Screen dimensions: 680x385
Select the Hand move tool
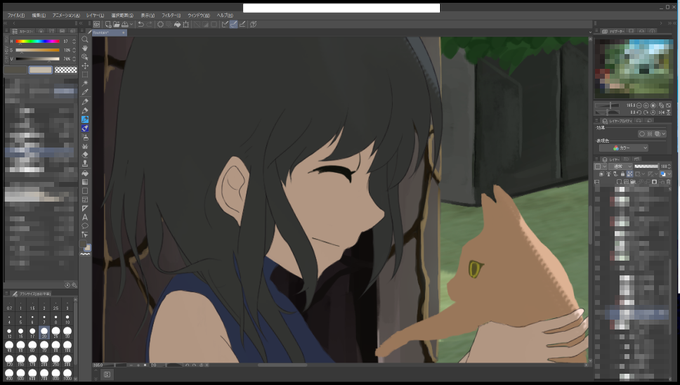point(85,48)
